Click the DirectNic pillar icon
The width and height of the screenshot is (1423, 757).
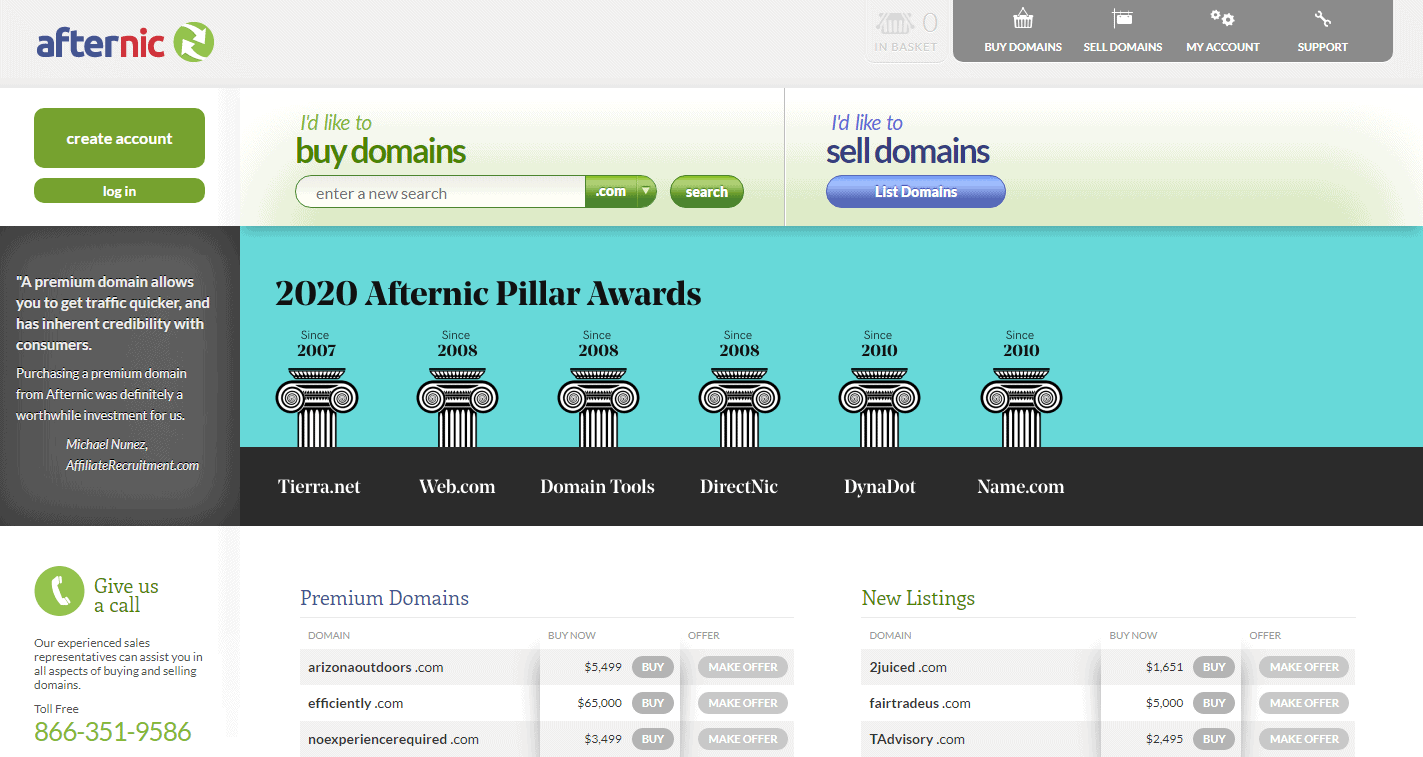(739, 407)
